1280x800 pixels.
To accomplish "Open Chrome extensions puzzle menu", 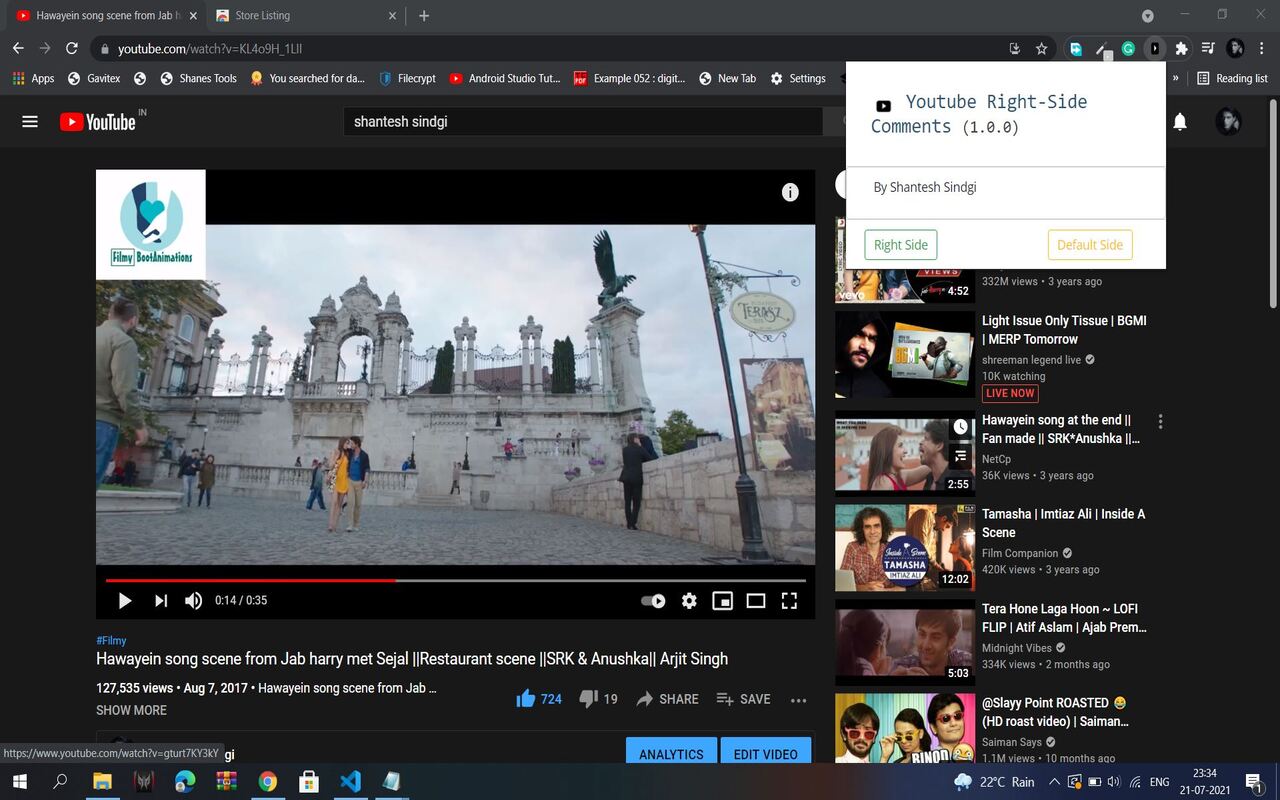I will (x=1181, y=48).
